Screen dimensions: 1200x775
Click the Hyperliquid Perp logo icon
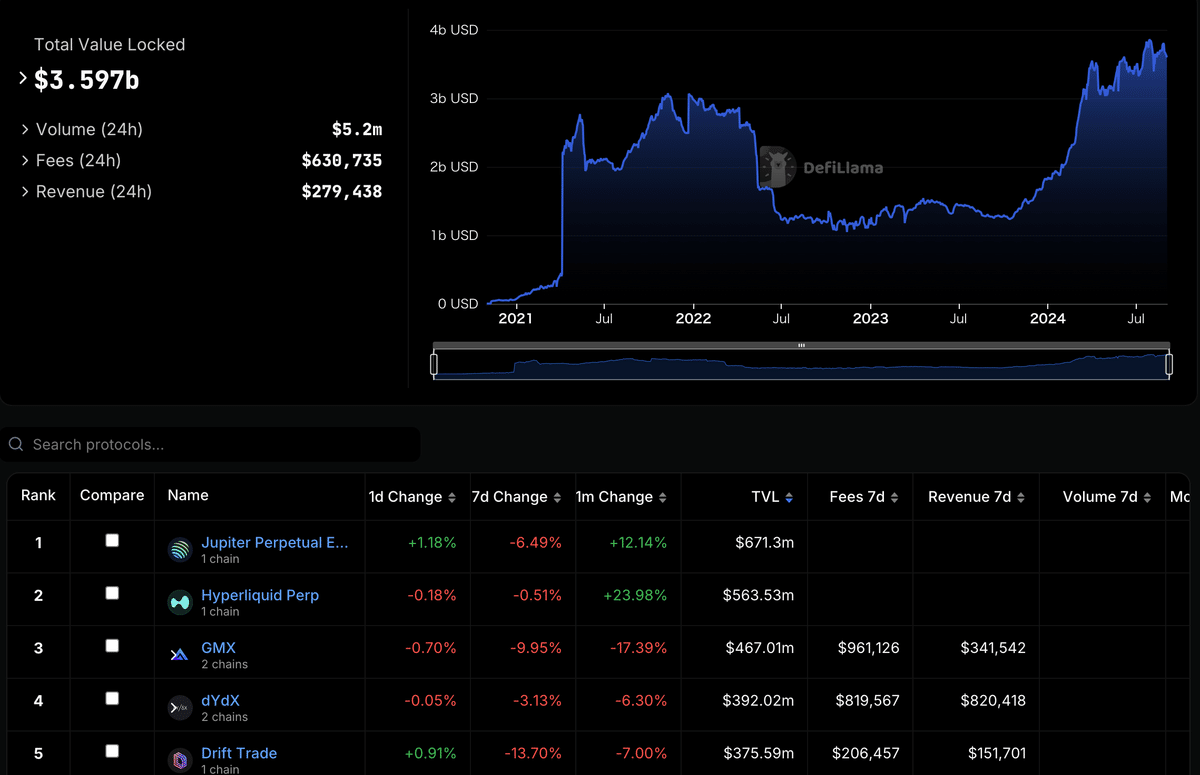tap(180, 602)
